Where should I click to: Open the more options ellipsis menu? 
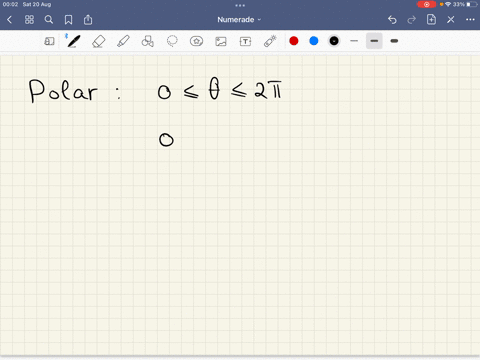click(470, 20)
